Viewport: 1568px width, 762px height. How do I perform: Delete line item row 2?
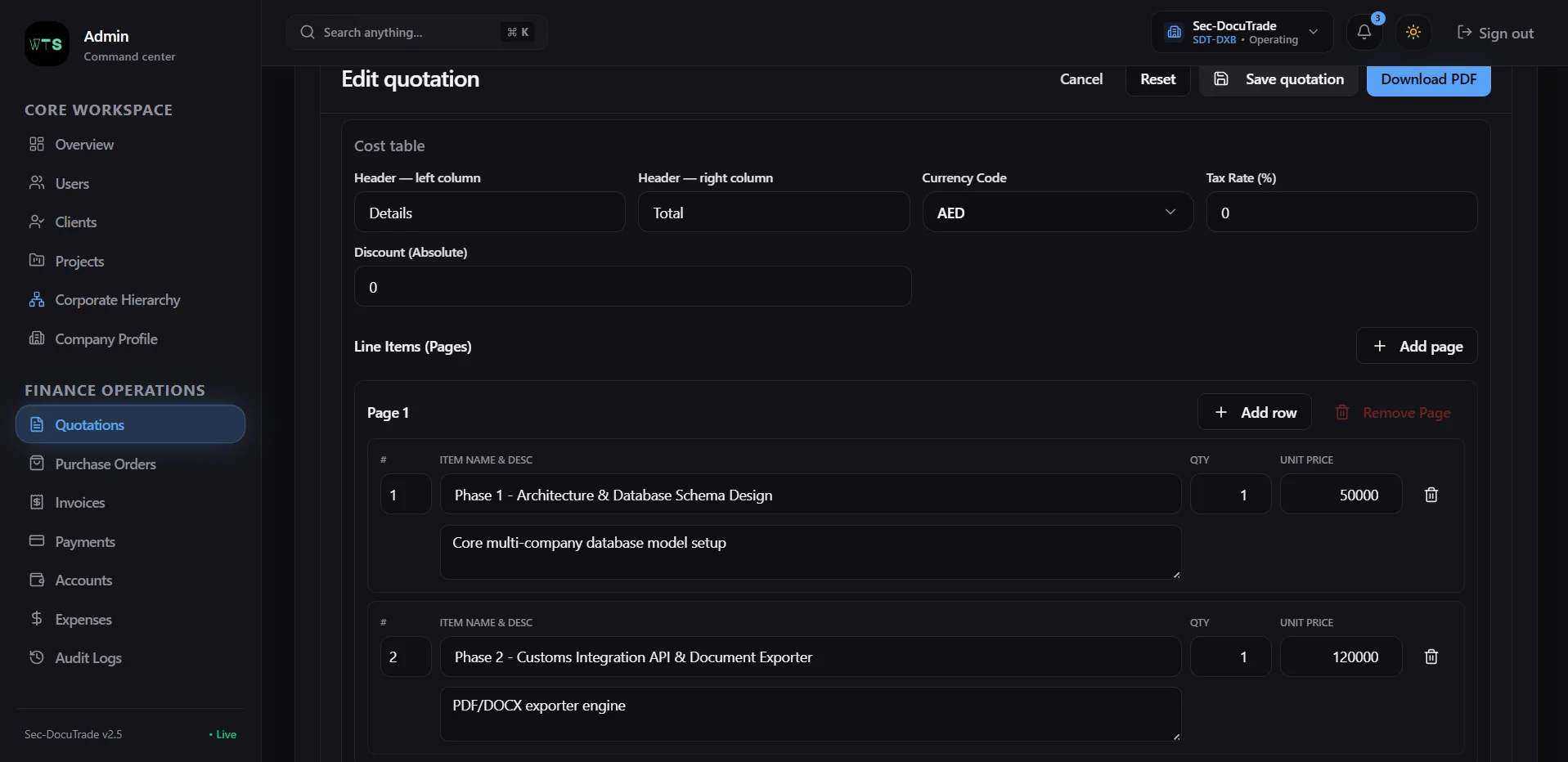pyautogui.click(x=1431, y=657)
